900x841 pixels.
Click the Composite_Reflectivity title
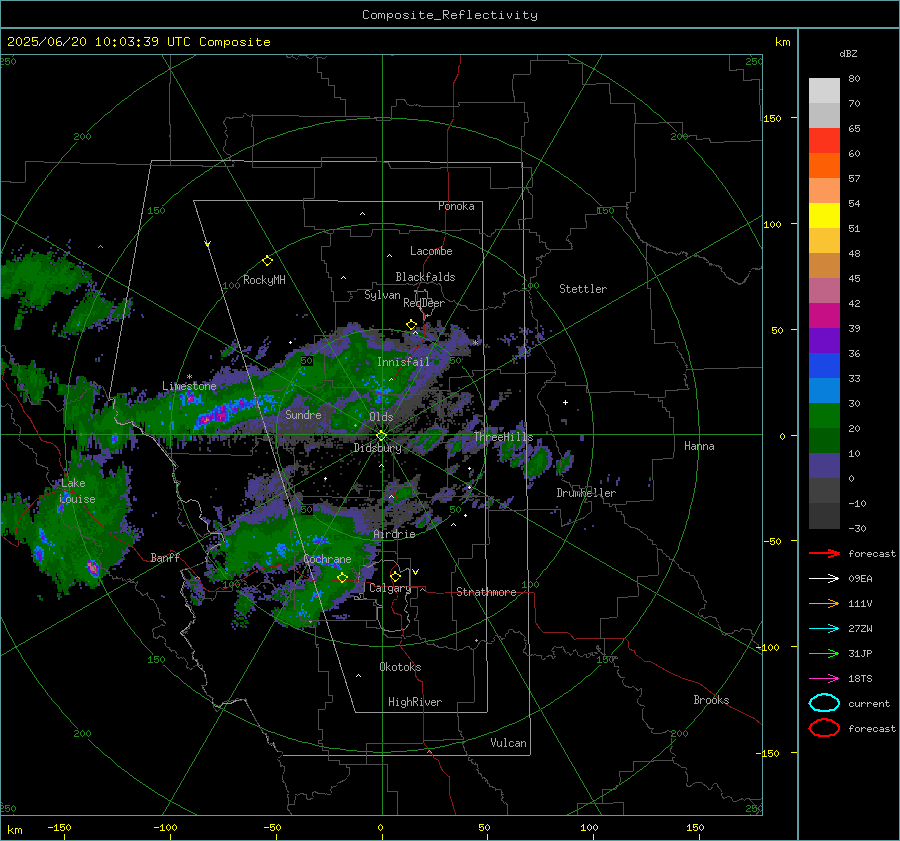coord(450,15)
